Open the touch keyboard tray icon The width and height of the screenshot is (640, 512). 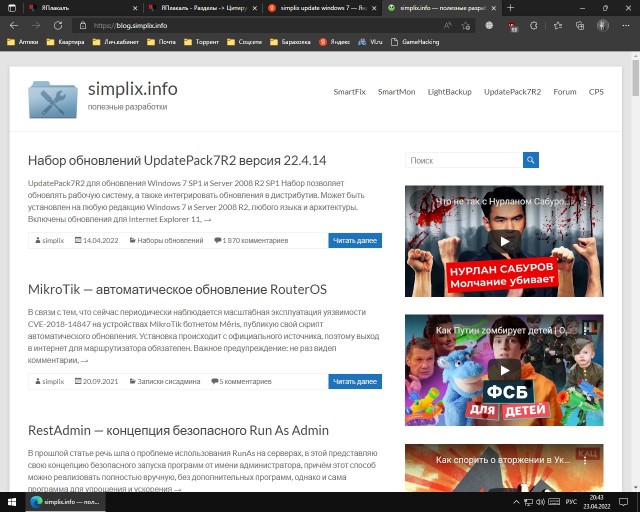554,502
